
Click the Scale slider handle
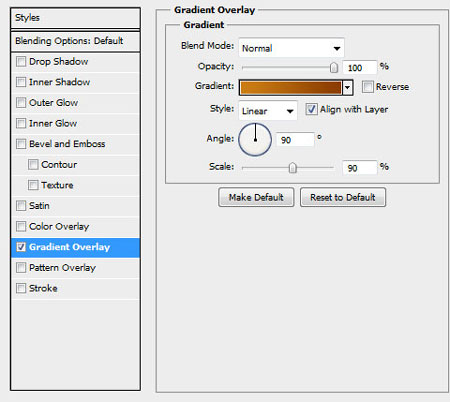click(x=292, y=168)
